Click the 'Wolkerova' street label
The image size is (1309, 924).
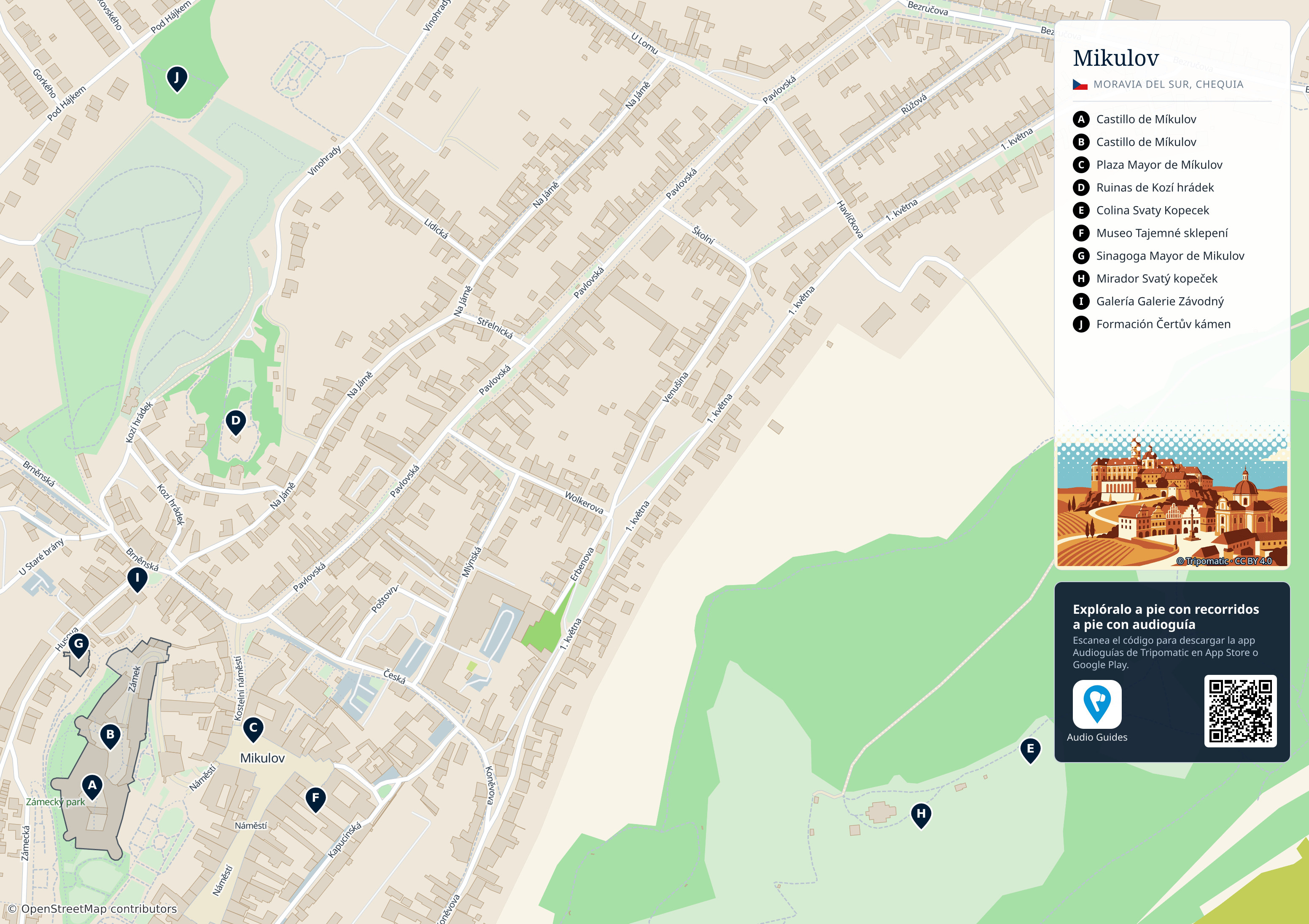pyautogui.click(x=584, y=502)
